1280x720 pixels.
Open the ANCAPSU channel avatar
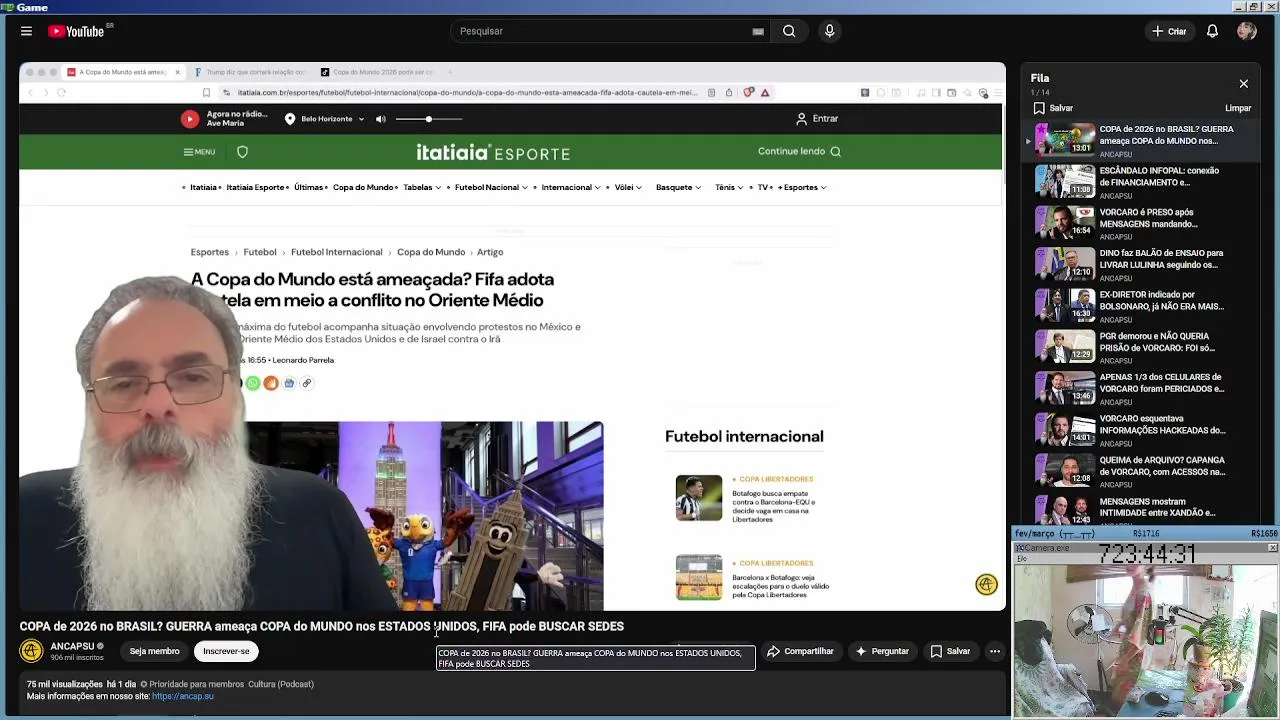click(x=31, y=651)
